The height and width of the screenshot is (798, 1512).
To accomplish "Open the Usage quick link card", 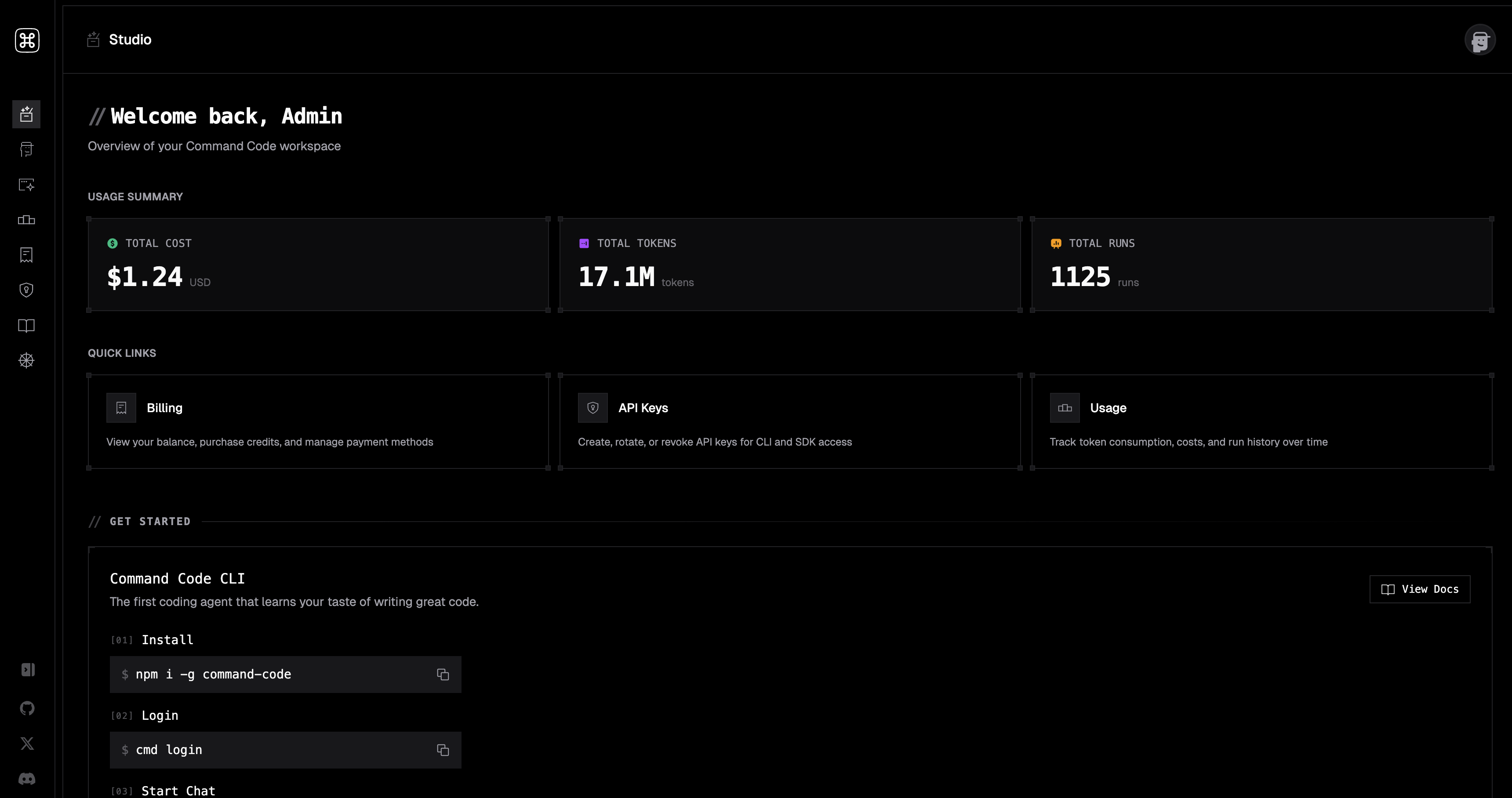I will coord(1261,421).
